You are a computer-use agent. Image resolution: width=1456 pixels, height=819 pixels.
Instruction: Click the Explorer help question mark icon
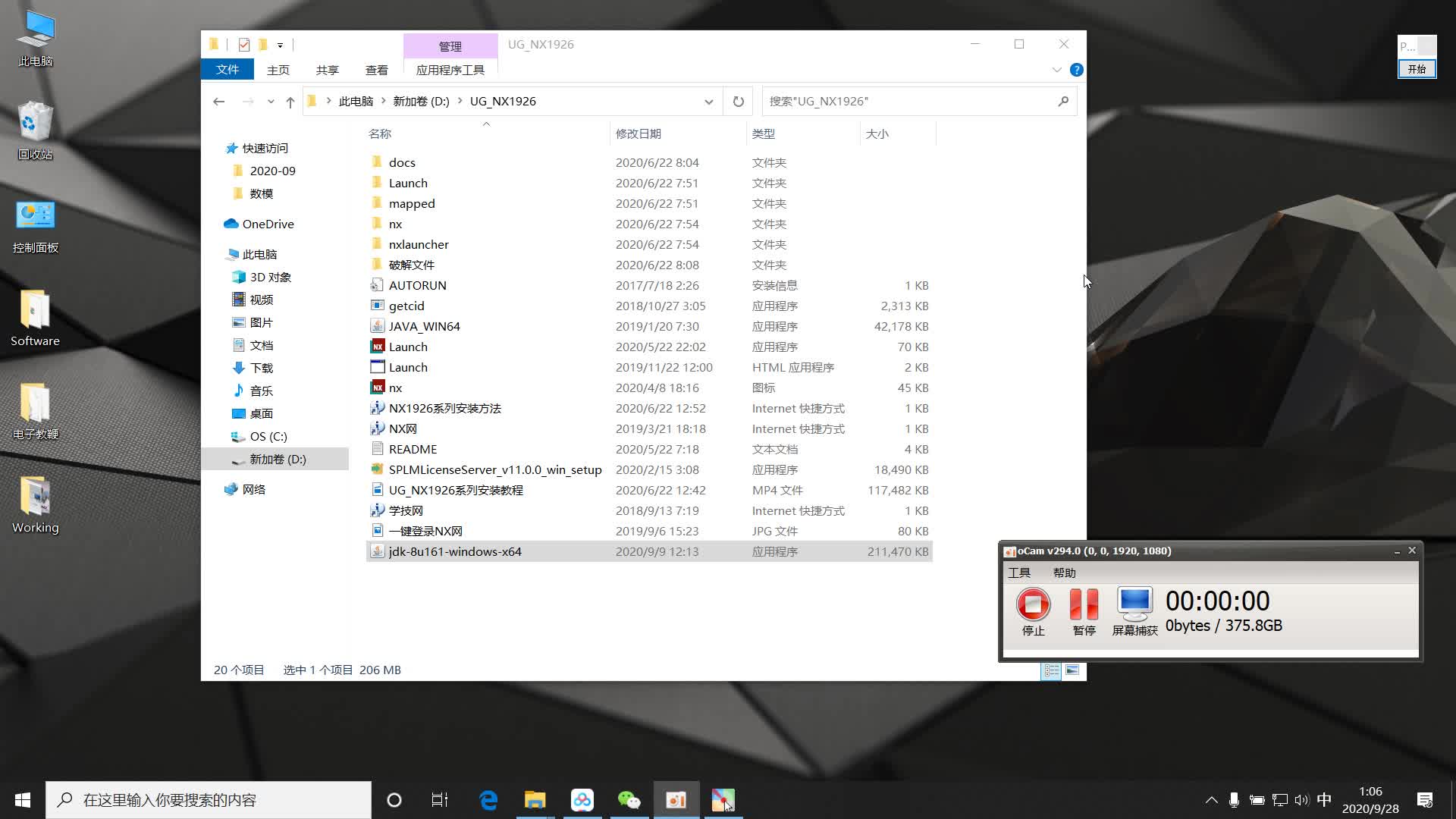click(x=1076, y=70)
